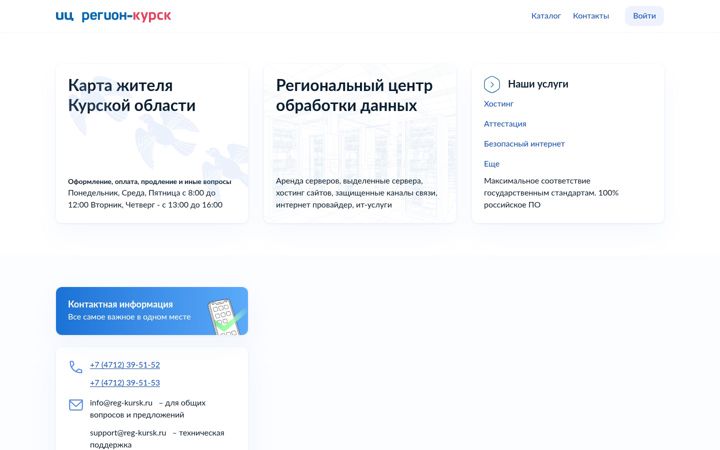Screen dimensions: 720x450
Task: Open the Карта жителя Курской области card
Action: pyautogui.click(x=152, y=144)
